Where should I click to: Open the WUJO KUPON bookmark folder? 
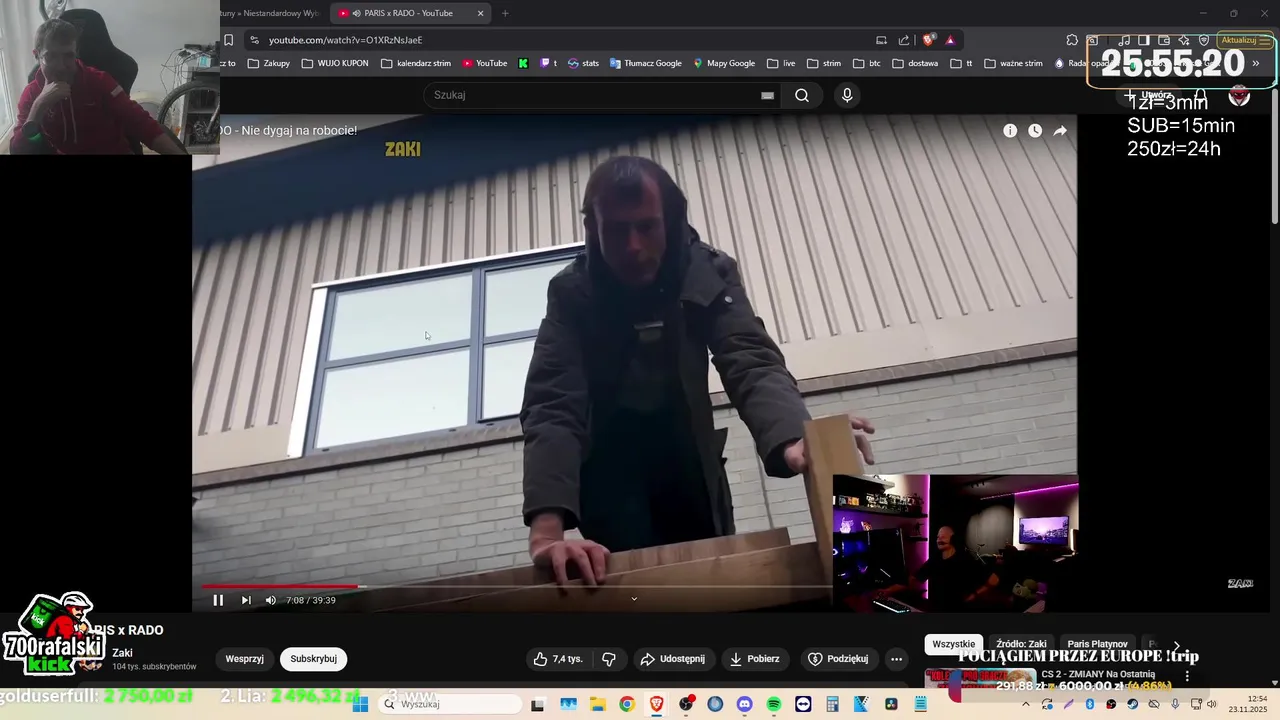pos(334,63)
